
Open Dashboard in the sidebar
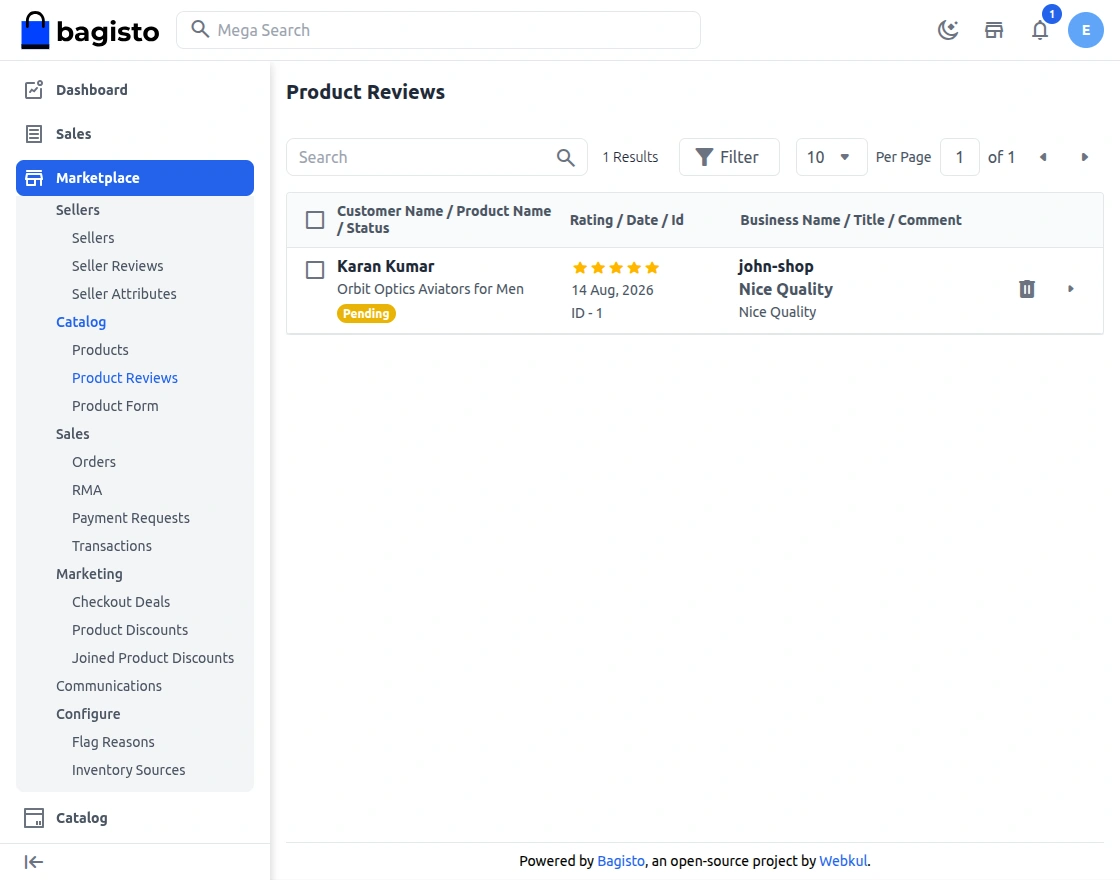pos(91,90)
